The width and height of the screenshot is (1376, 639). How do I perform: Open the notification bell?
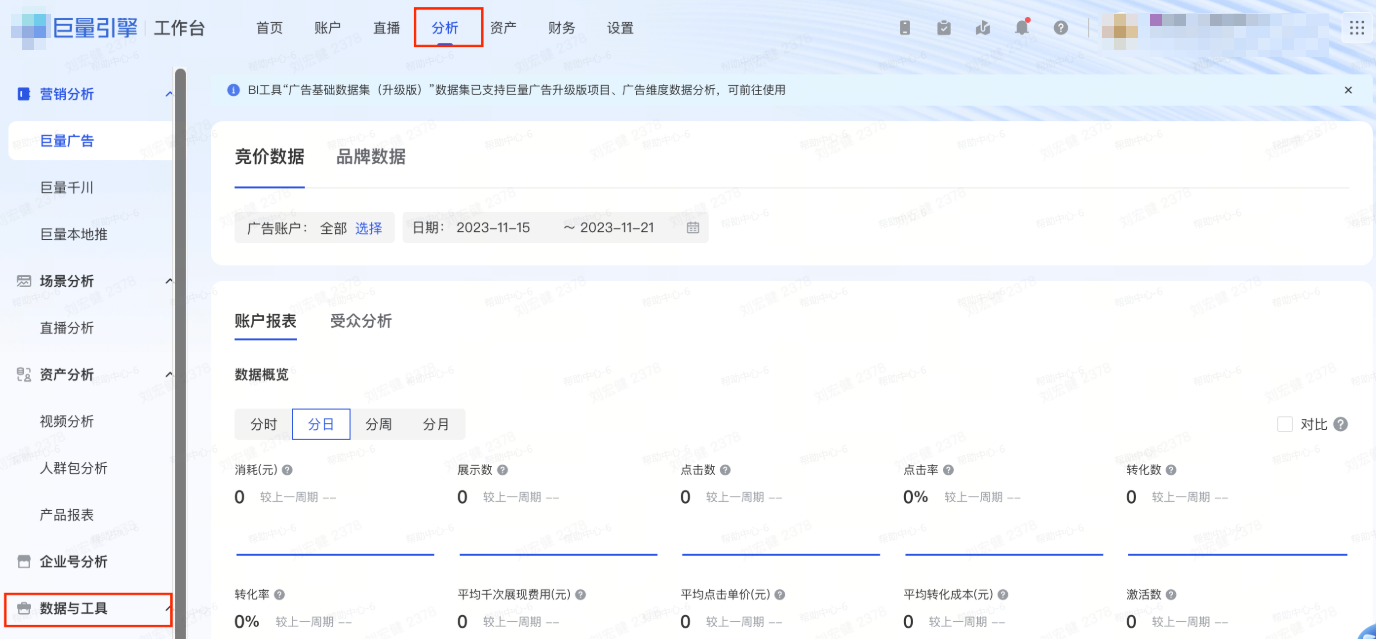[x=1021, y=28]
